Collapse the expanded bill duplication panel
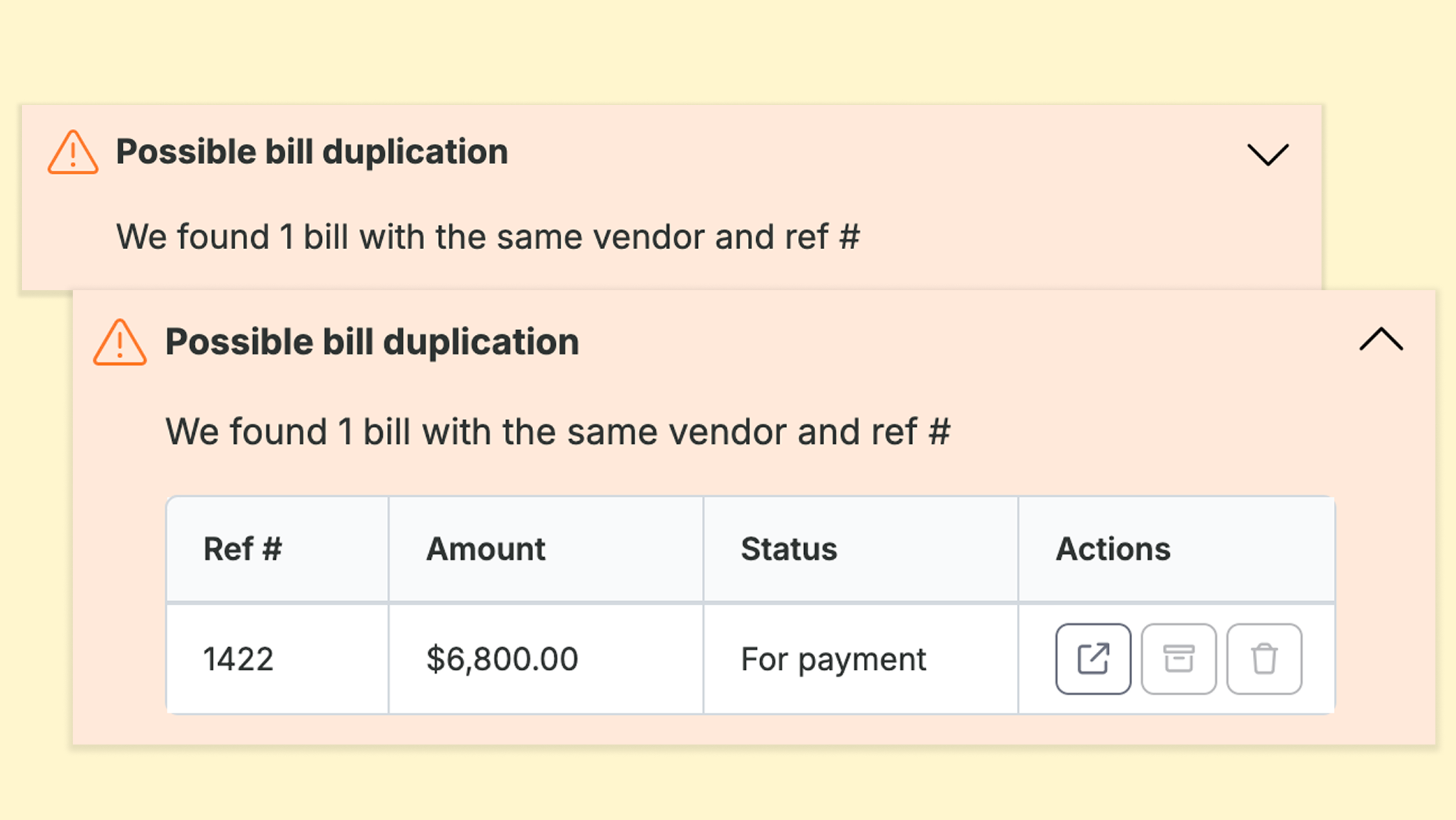 pyautogui.click(x=1381, y=340)
